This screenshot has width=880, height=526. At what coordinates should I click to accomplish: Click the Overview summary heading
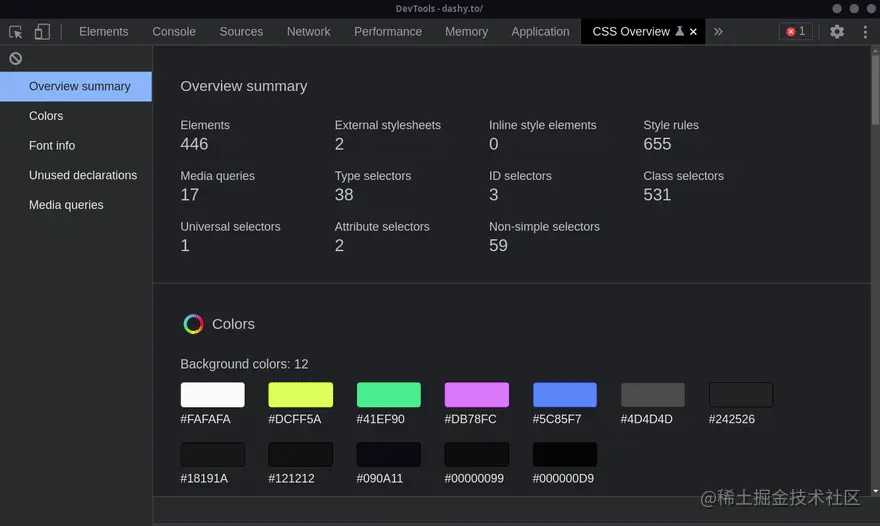(244, 86)
